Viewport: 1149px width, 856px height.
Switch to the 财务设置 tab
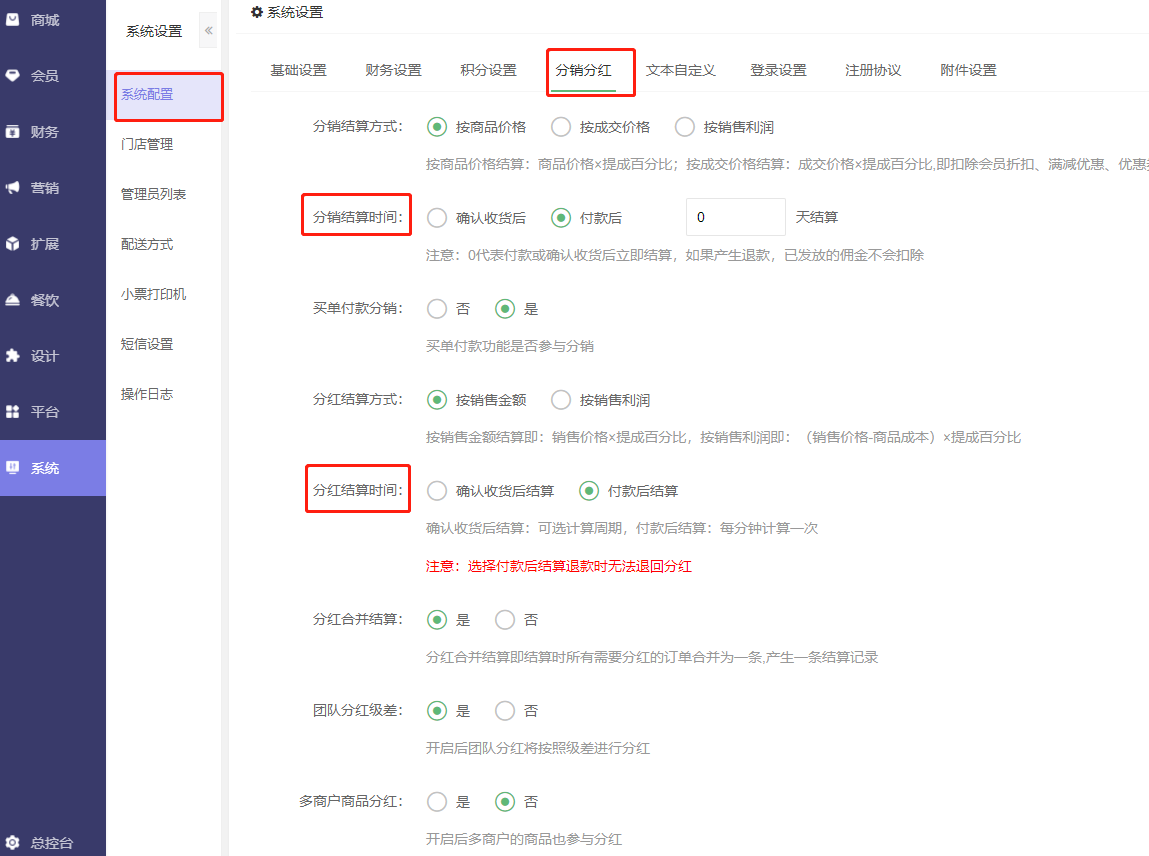[x=393, y=70]
